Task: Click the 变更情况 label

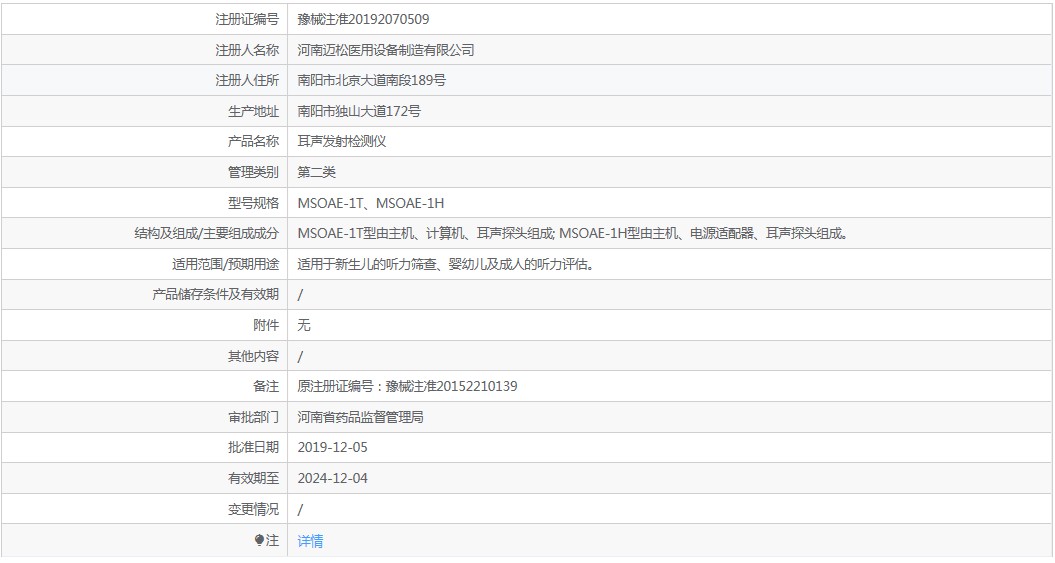Action: pyautogui.click(x=254, y=509)
